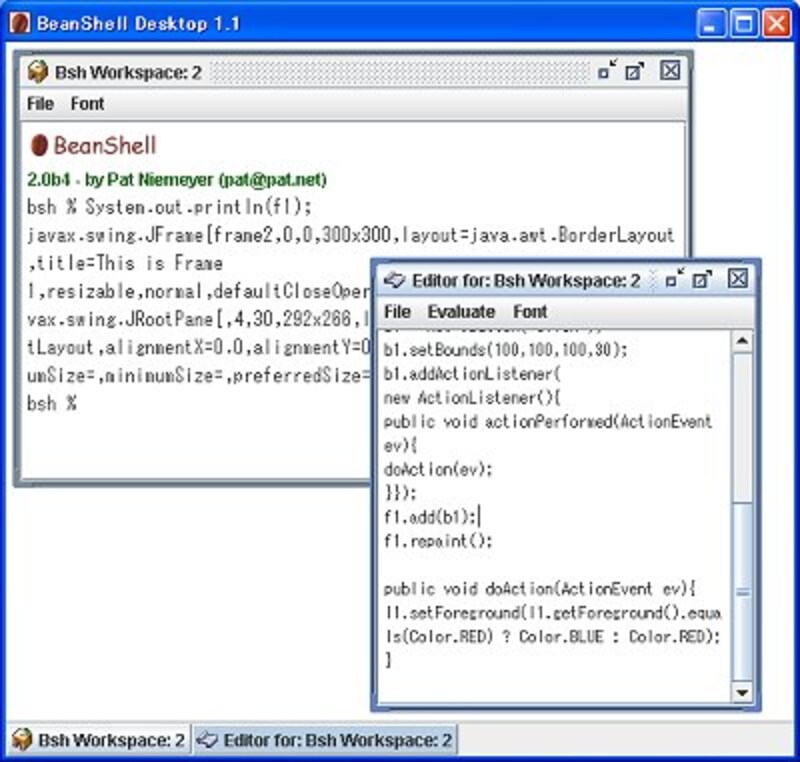Close the Bsh Workspace internal window
800x762 pixels.
670,70
